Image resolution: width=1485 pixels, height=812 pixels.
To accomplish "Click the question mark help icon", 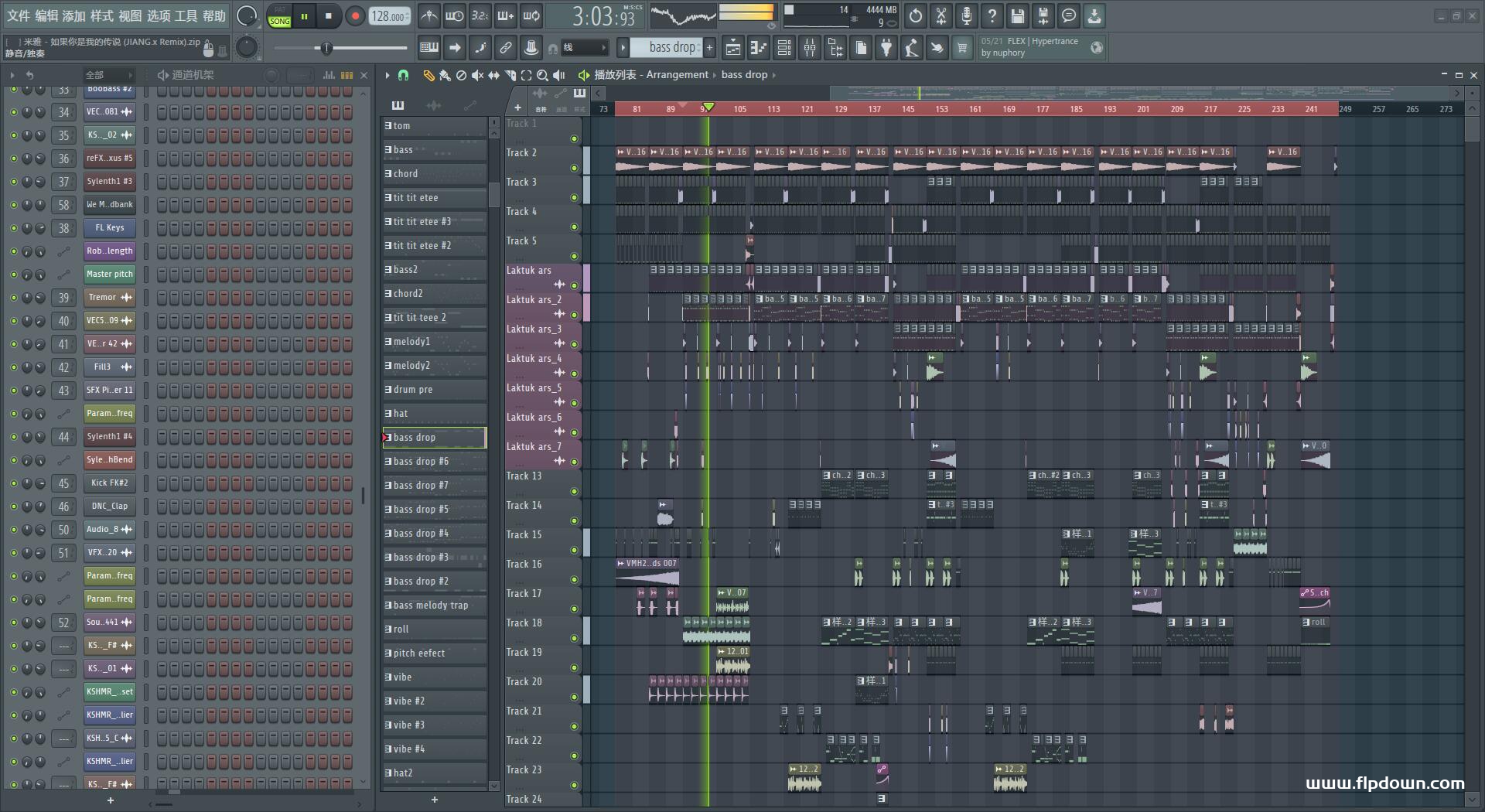I will (992, 15).
